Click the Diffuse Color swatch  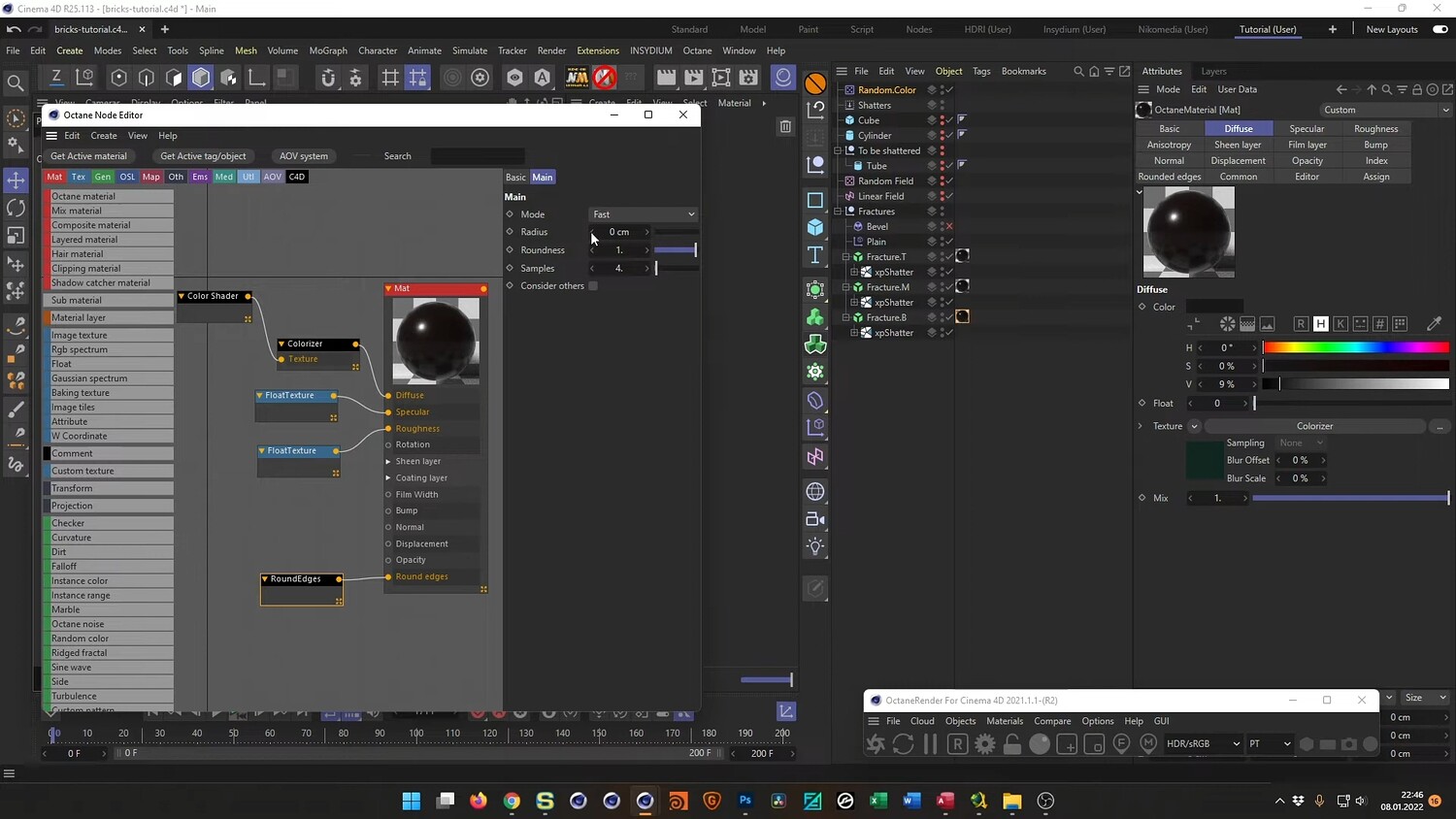pyautogui.click(x=1213, y=307)
